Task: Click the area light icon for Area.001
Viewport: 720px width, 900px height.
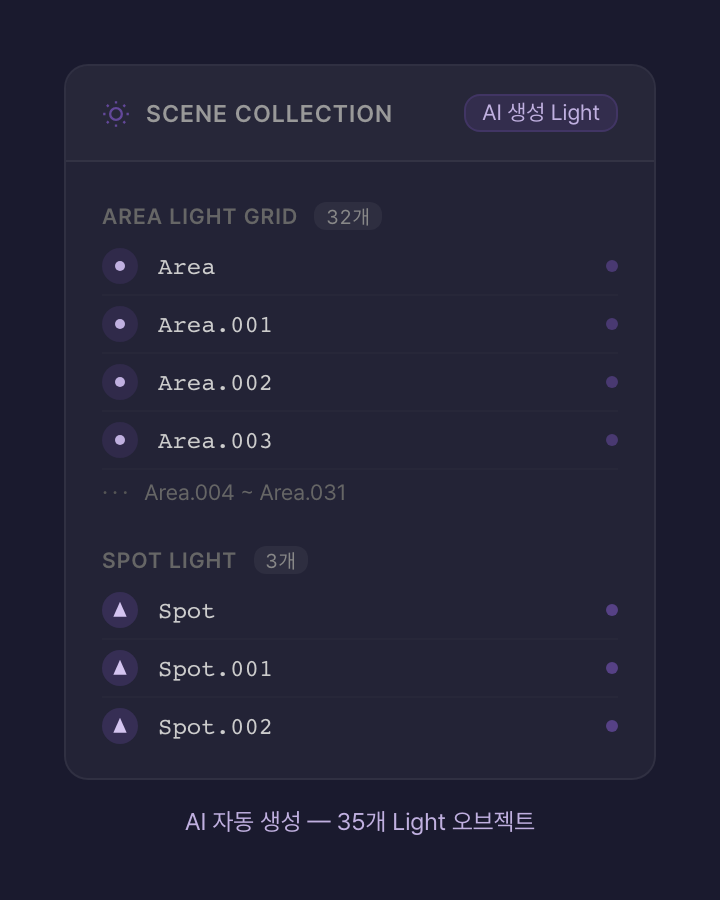Action: [120, 324]
